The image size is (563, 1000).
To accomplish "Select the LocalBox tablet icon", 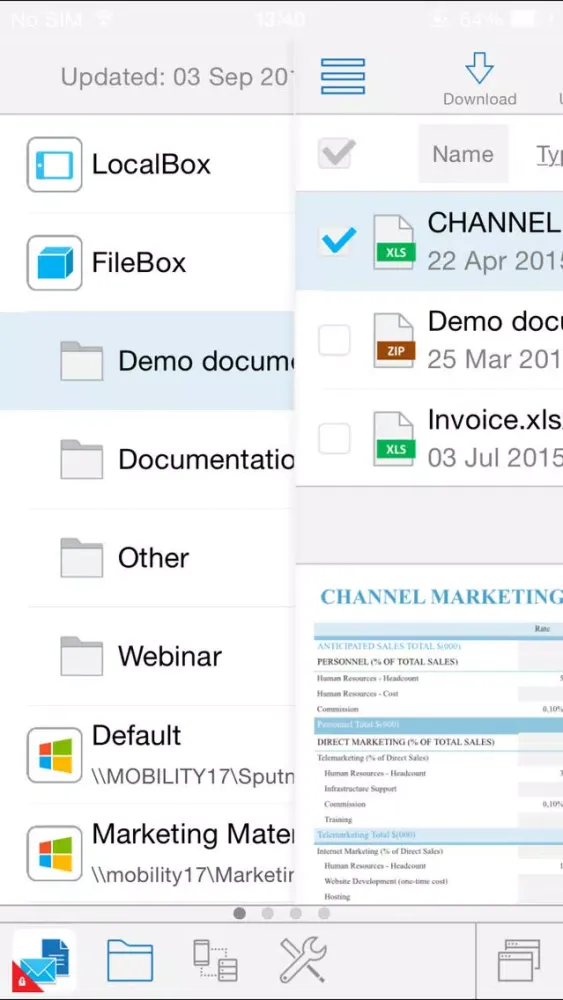I will point(54,165).
